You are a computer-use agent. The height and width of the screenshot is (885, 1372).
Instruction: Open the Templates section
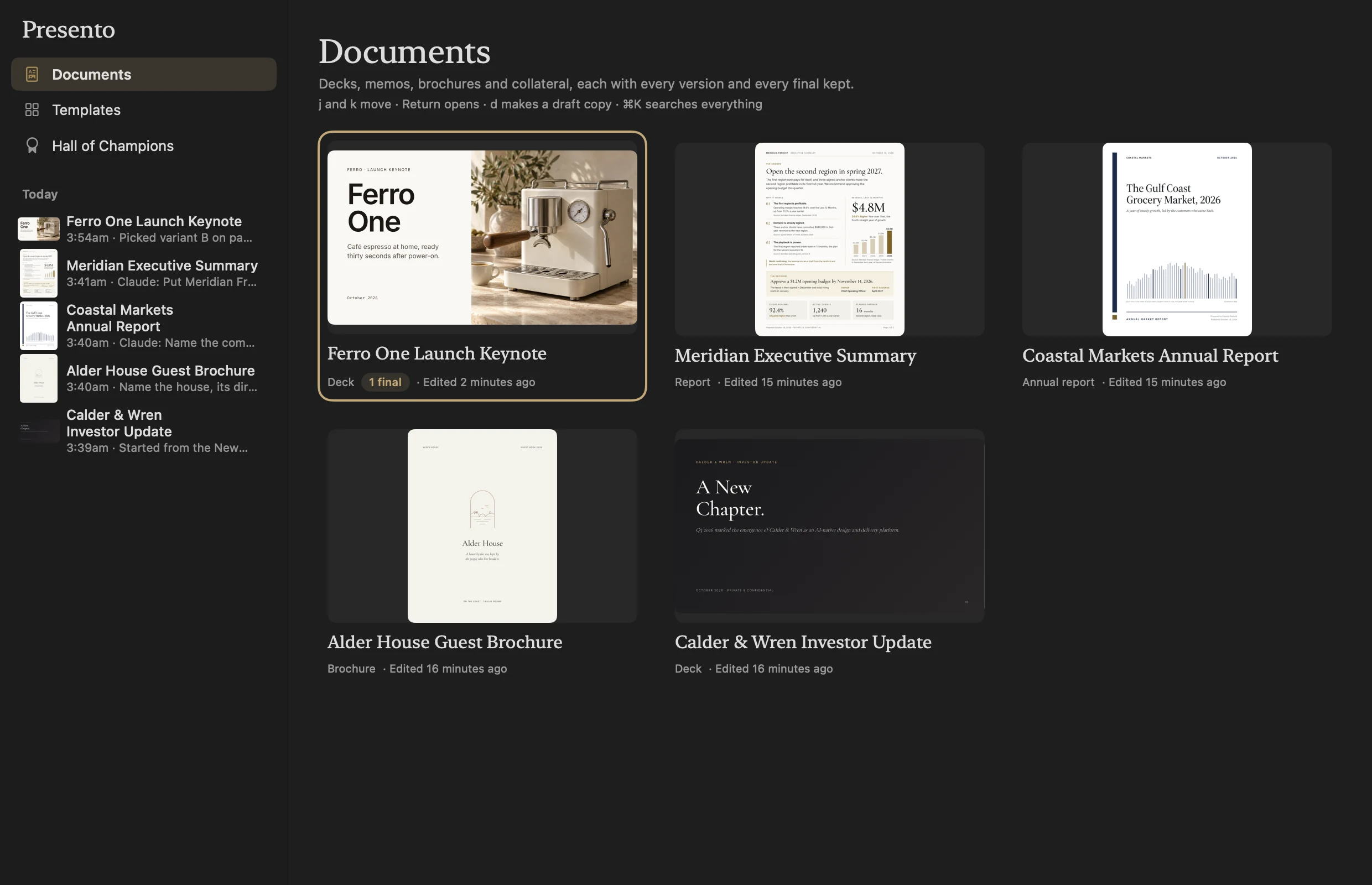144,110
